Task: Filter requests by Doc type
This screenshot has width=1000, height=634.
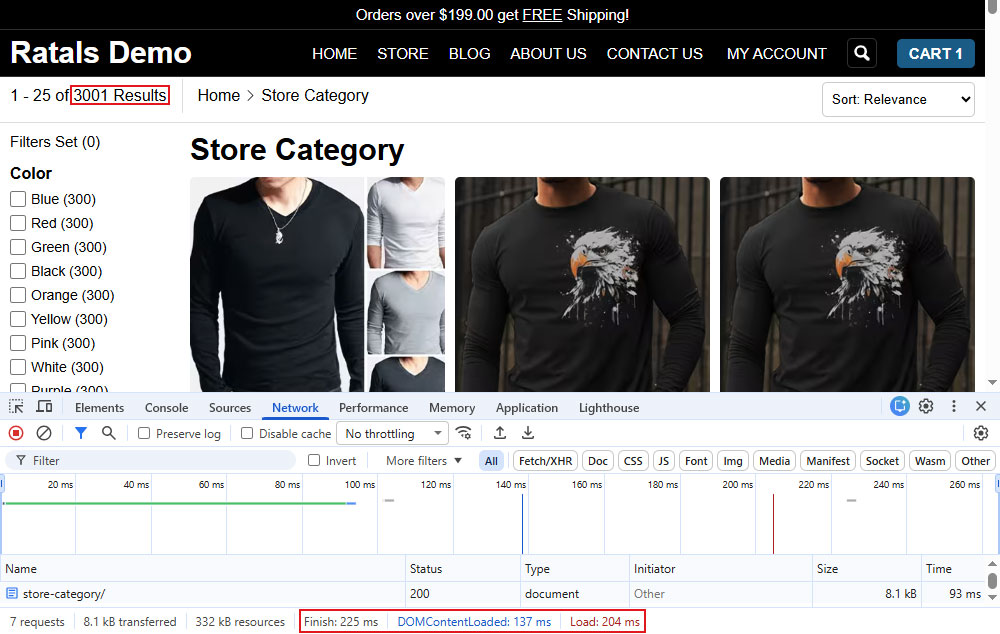Action: click(x=598, y=461)
